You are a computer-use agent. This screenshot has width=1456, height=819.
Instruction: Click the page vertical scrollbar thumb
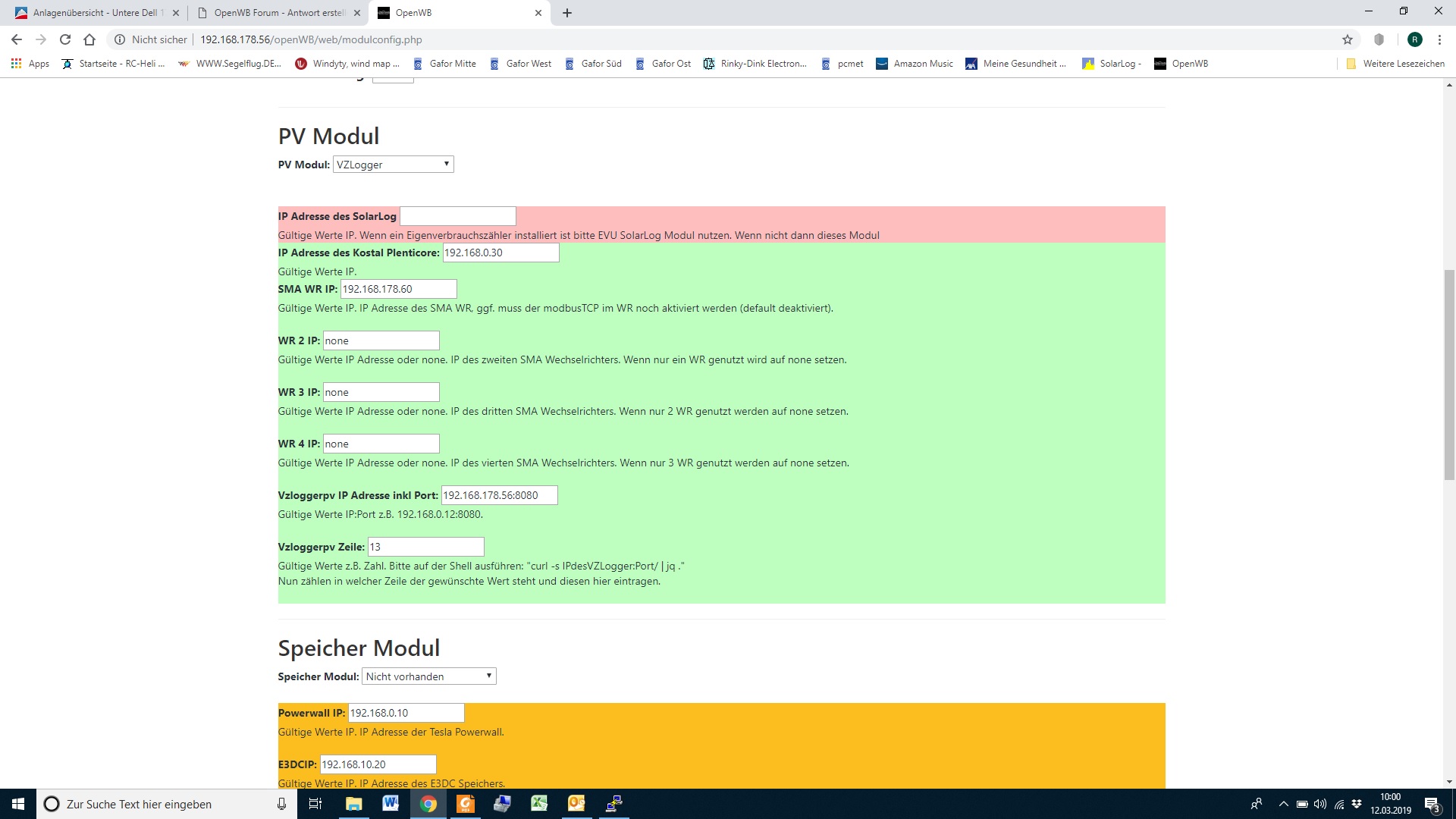[1449, 375]
